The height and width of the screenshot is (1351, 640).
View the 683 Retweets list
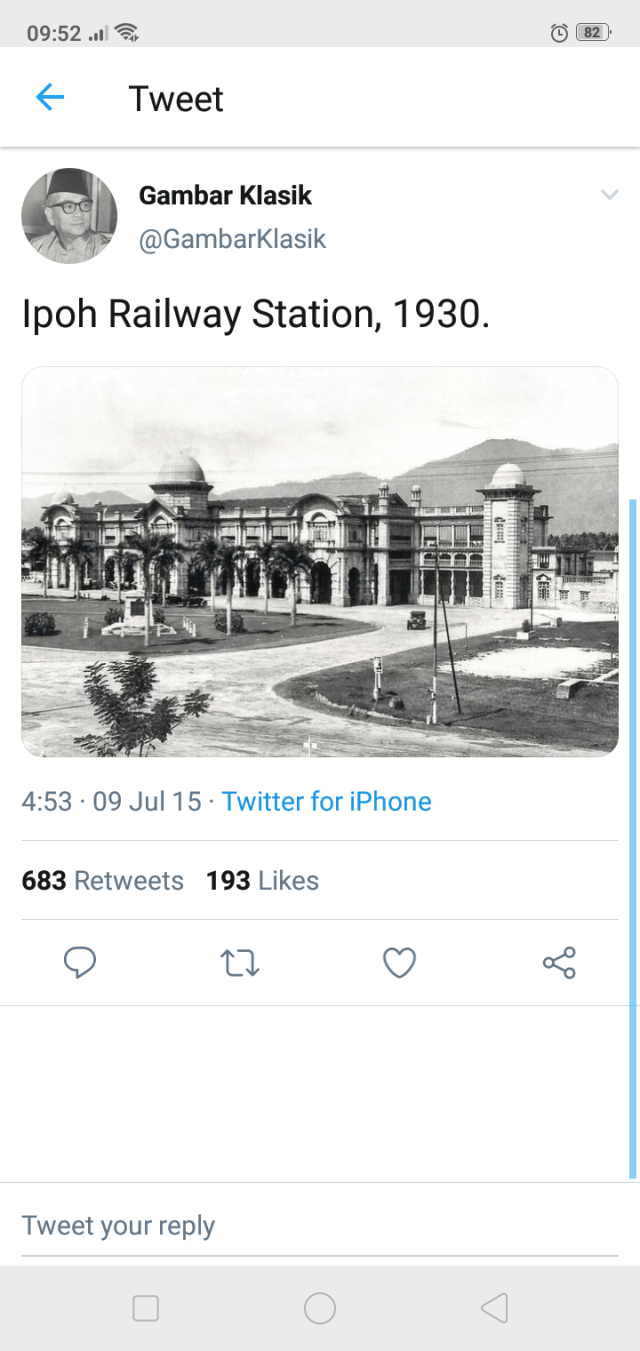click(103, 881)
